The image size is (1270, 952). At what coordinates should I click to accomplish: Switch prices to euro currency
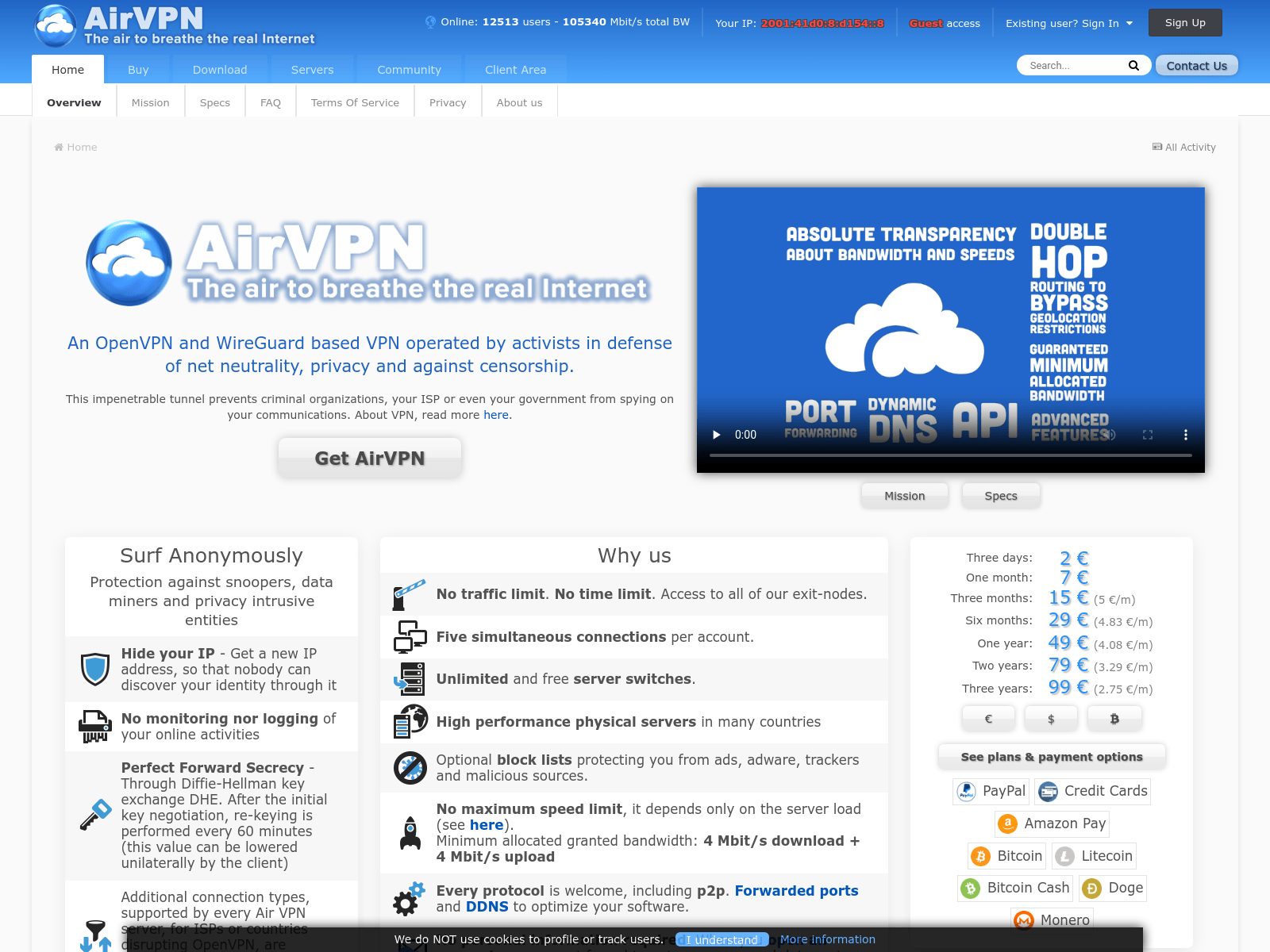(988, 719)
